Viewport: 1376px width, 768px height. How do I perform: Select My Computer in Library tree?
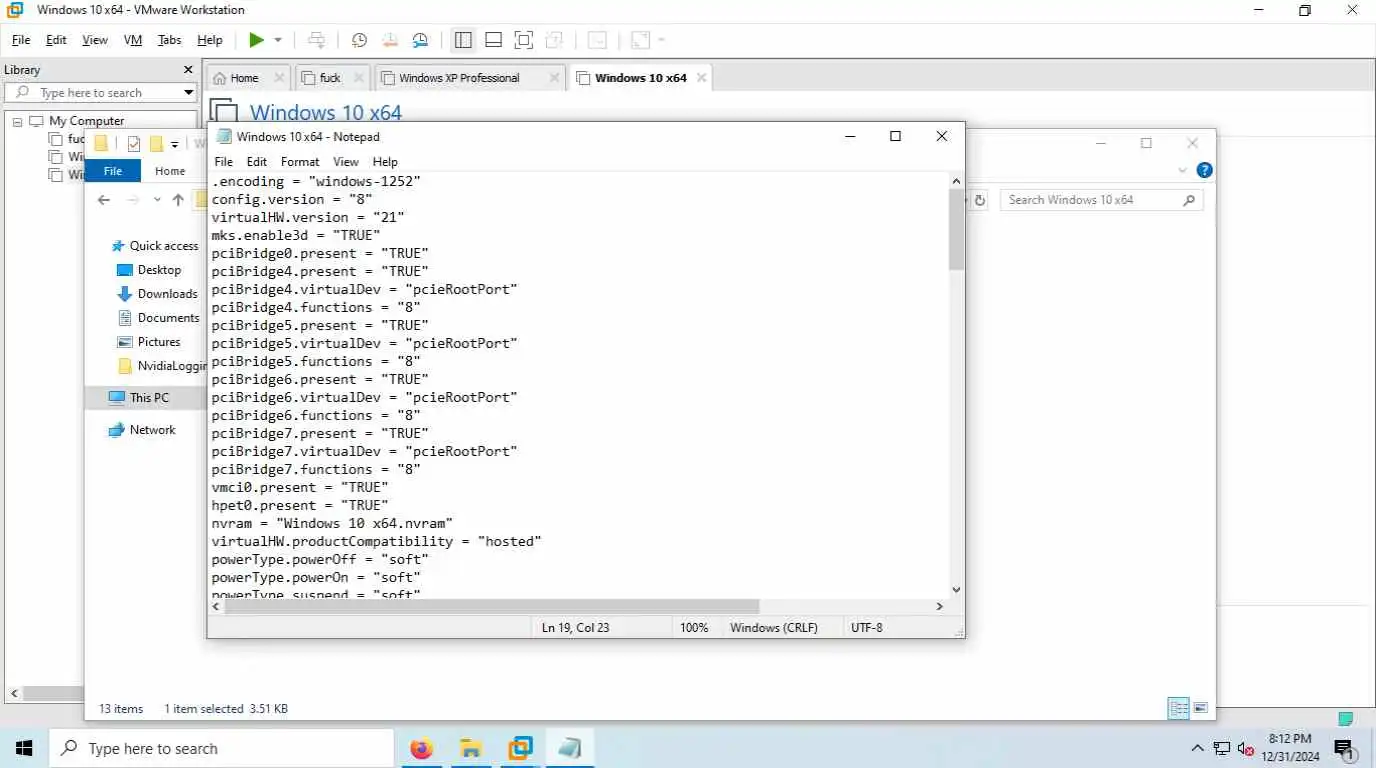[86, 121]
